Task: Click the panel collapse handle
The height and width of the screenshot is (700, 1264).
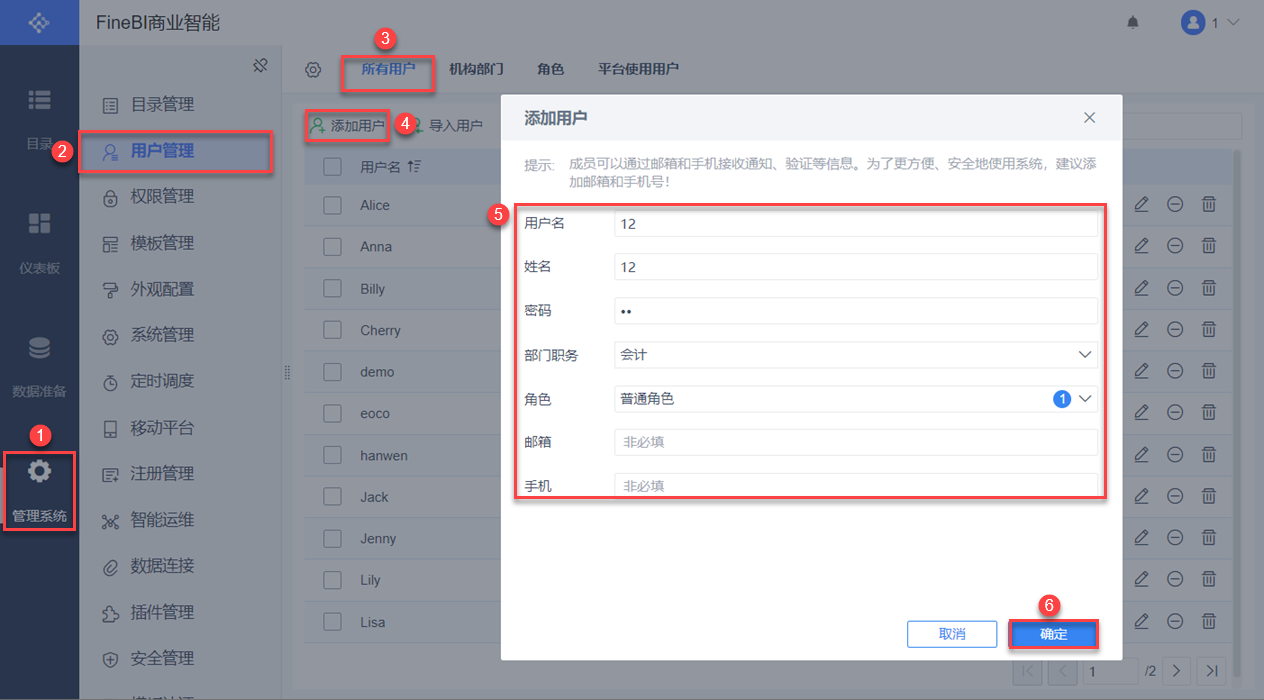Action: click(287, 372)
